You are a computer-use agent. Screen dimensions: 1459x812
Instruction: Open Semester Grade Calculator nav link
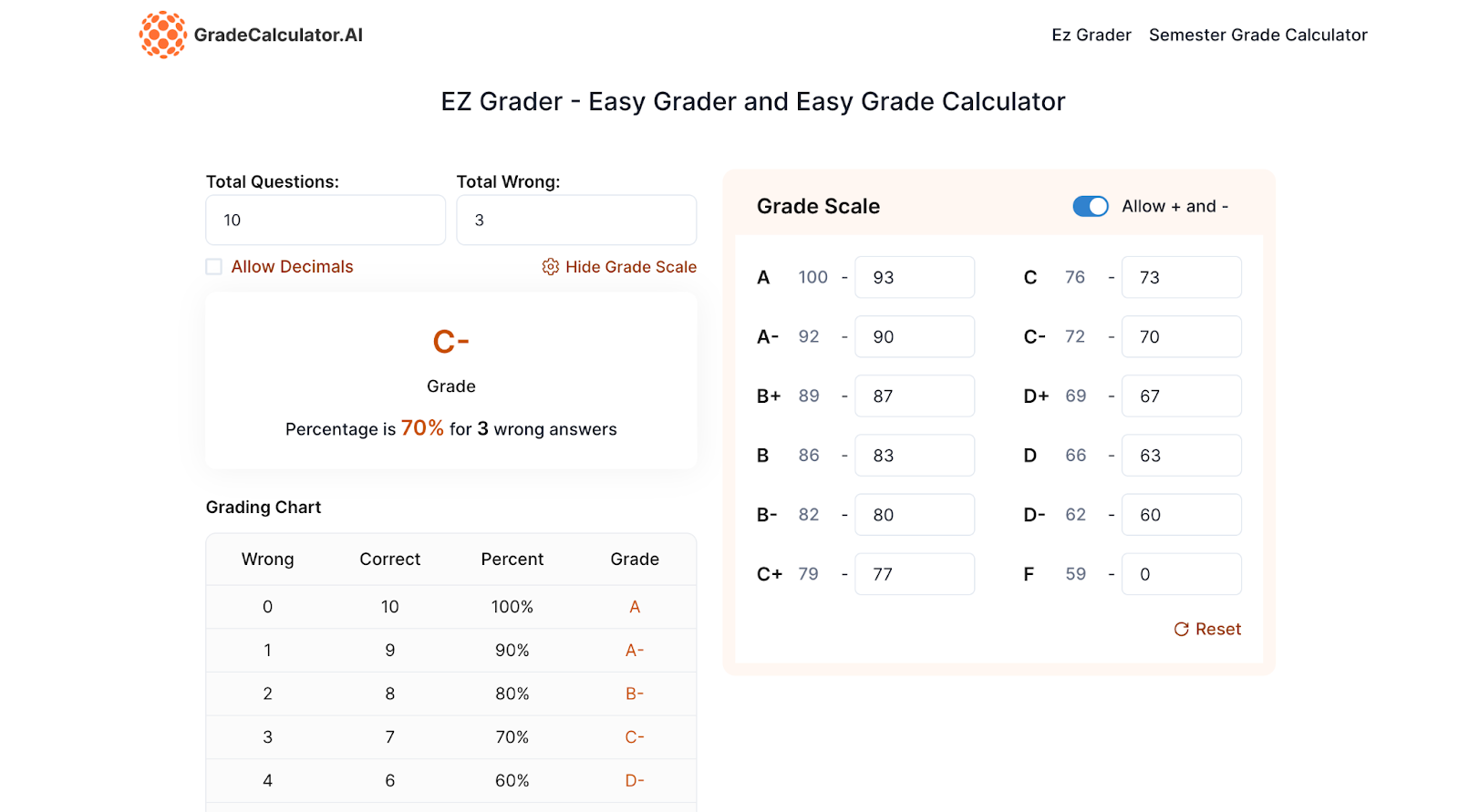[x=1258, y=35]
